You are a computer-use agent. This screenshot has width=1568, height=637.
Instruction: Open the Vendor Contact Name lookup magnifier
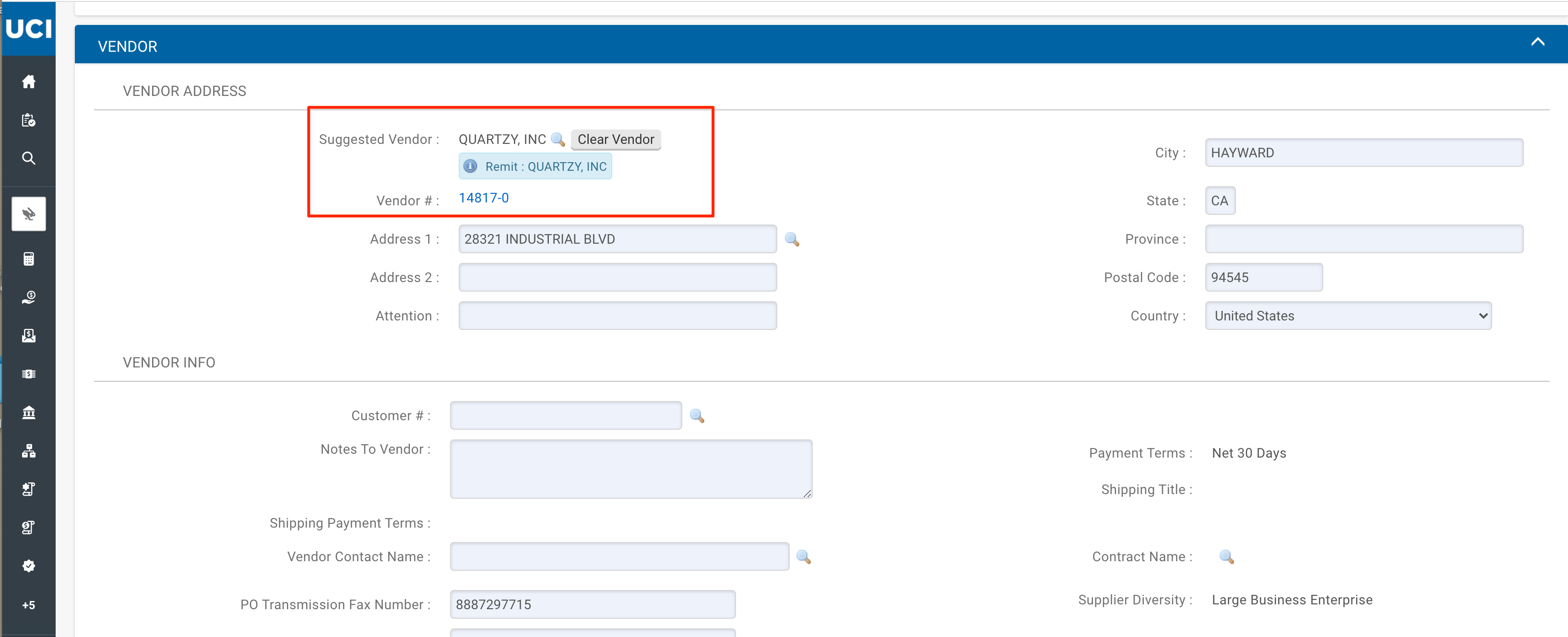click(804, 557)
